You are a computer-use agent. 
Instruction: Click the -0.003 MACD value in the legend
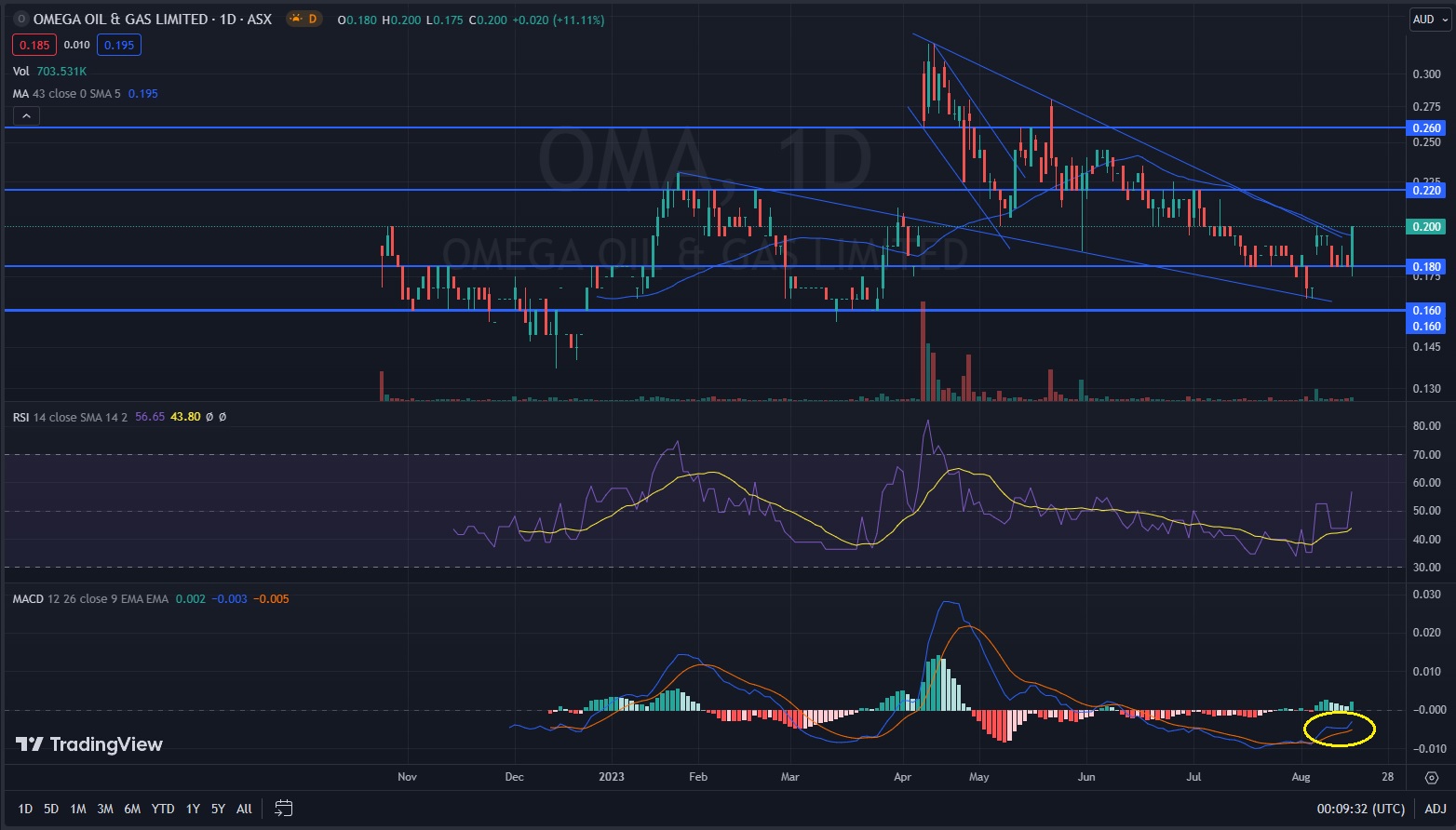pyautogui.click(x=229, y=598)
